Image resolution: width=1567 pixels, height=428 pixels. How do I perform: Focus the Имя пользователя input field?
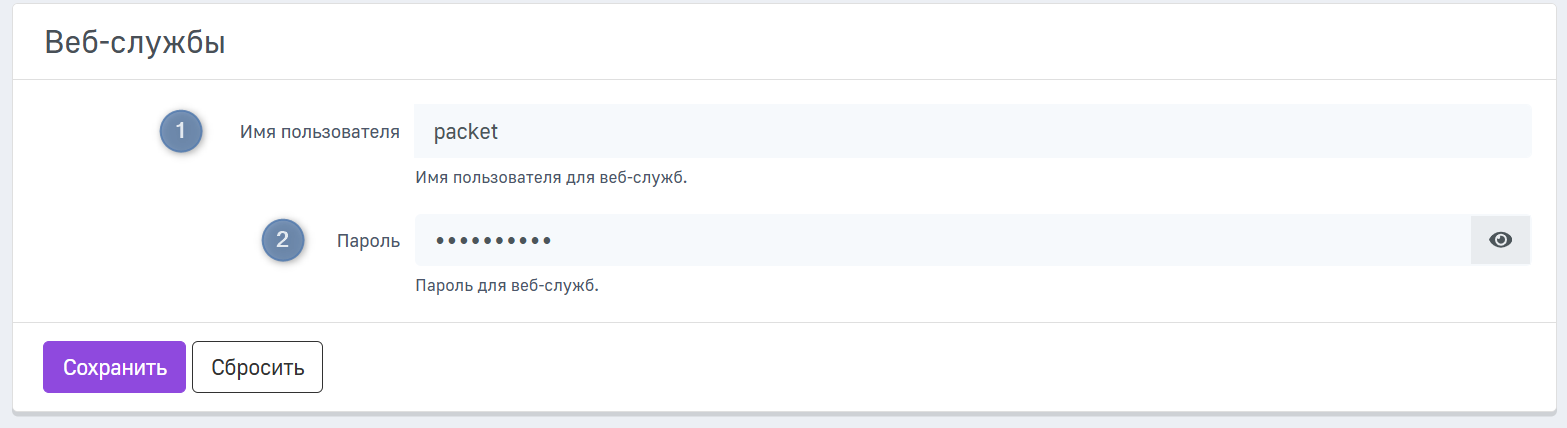click(972, 131)
